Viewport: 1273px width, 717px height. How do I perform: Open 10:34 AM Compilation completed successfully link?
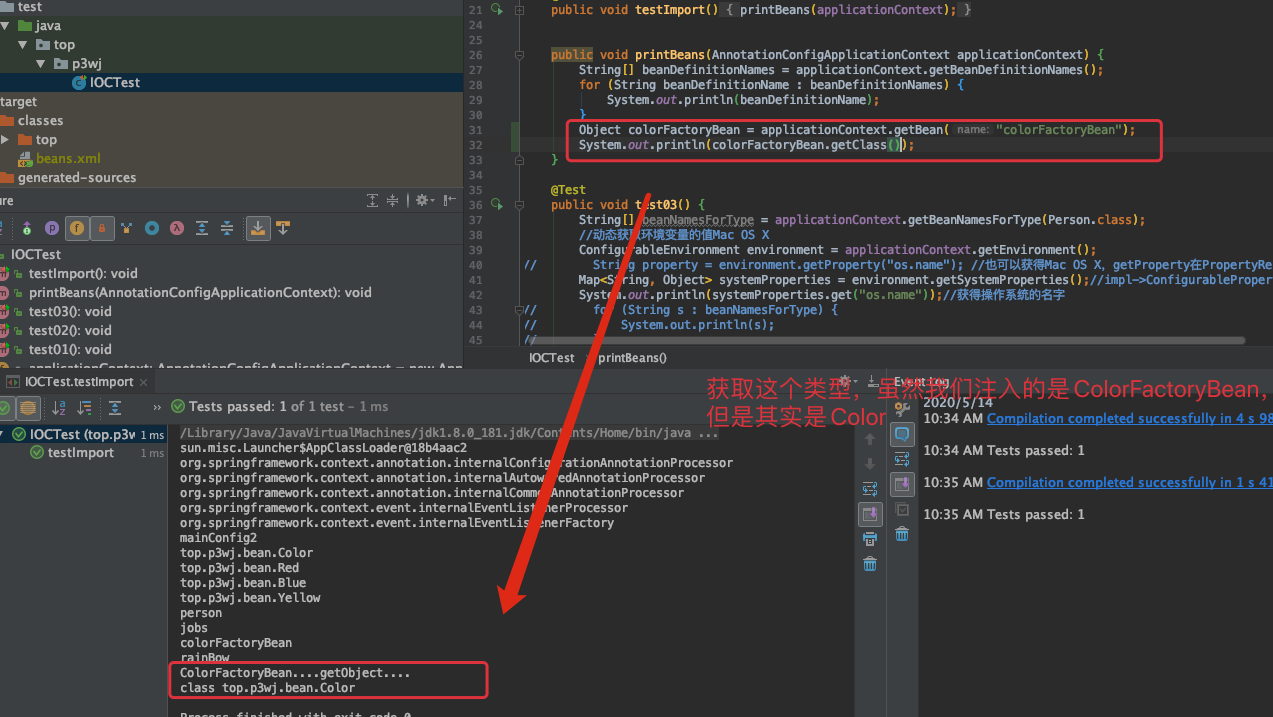pos(1130,419)
